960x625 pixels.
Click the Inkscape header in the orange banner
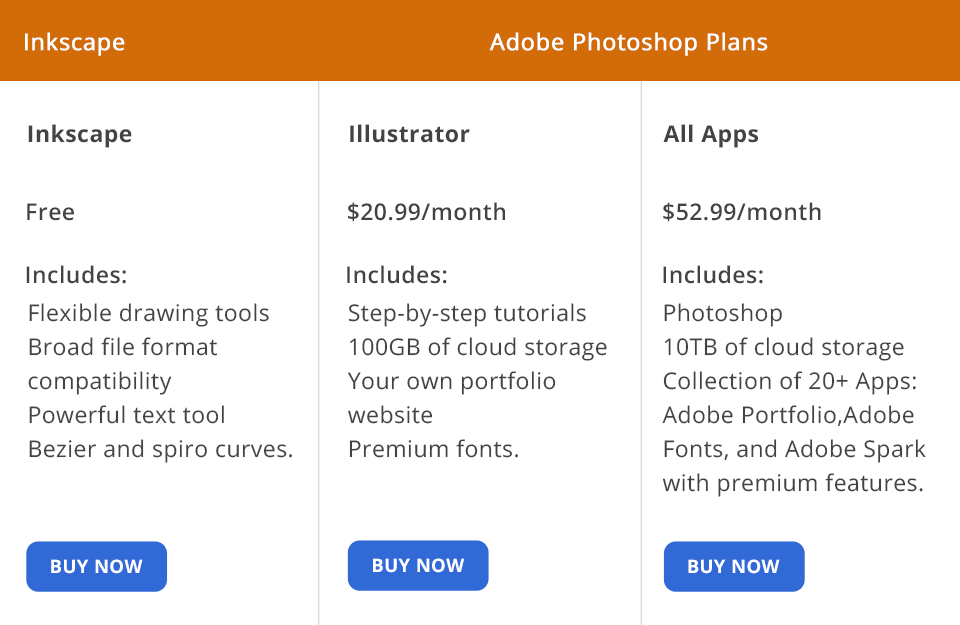(74, 42)
